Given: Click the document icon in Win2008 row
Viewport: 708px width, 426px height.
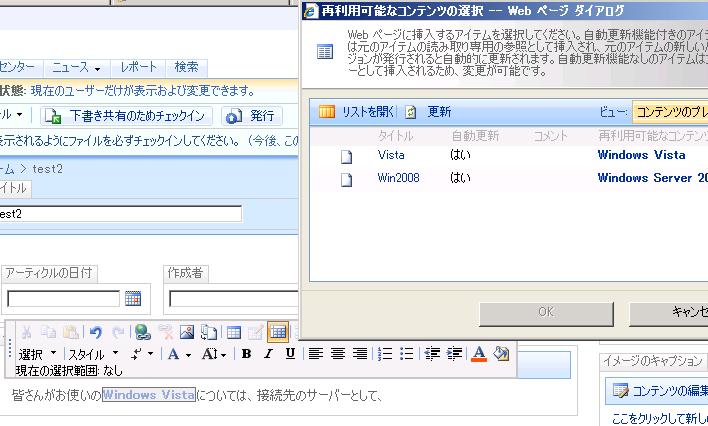Looking at the screenshot, I should pos(346,179).
